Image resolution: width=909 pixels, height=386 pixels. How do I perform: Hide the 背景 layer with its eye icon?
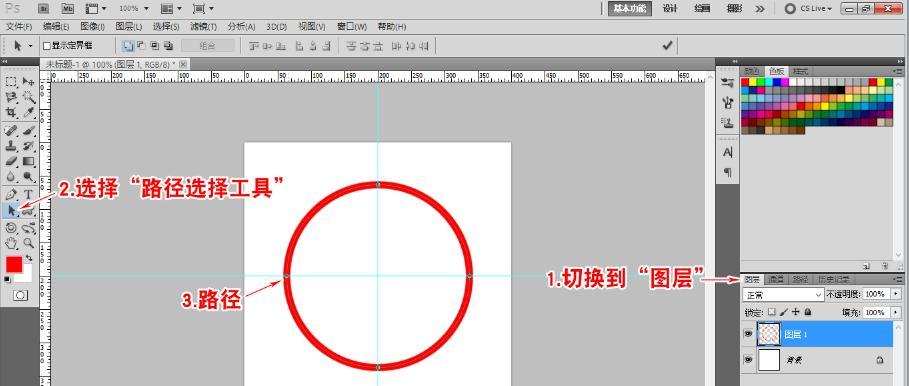click(x=748, y=360)
